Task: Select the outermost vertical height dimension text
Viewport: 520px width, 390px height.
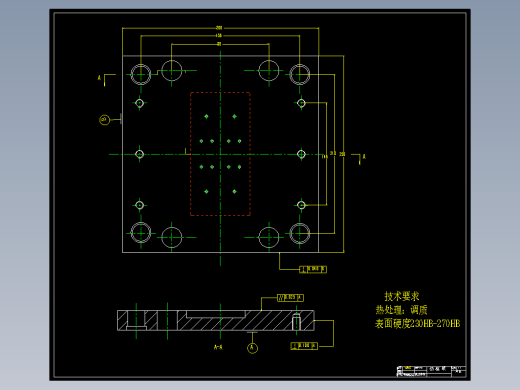Action: pyautogui.click(x=342, y=154)
